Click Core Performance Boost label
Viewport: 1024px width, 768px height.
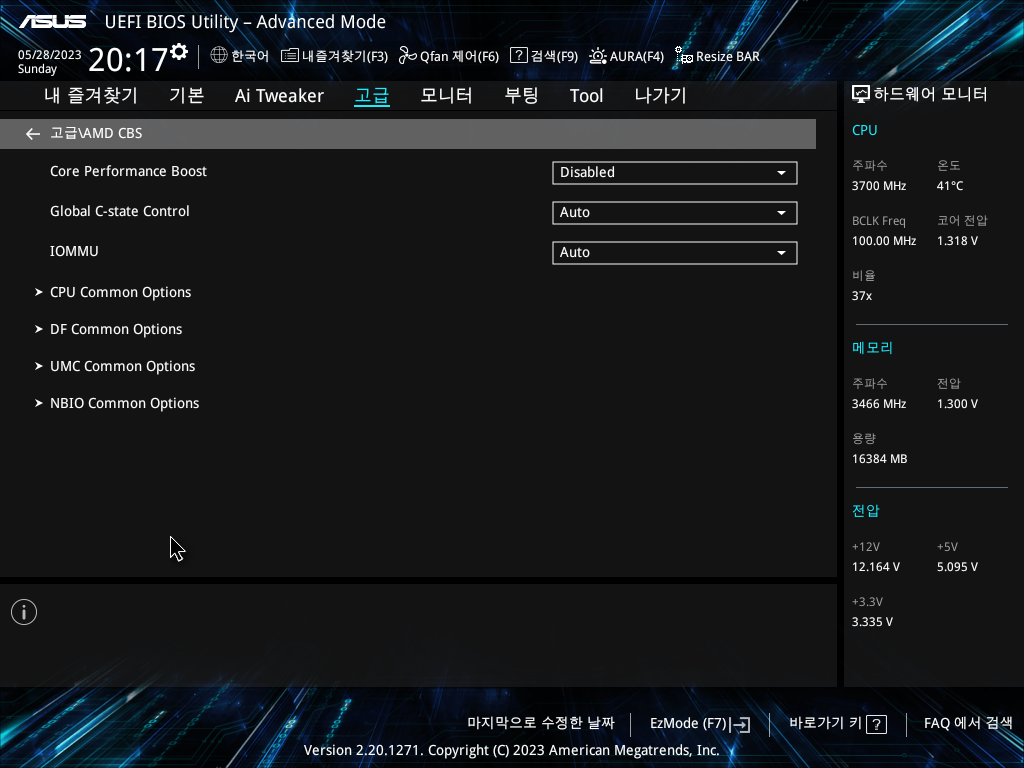[129, 171]
